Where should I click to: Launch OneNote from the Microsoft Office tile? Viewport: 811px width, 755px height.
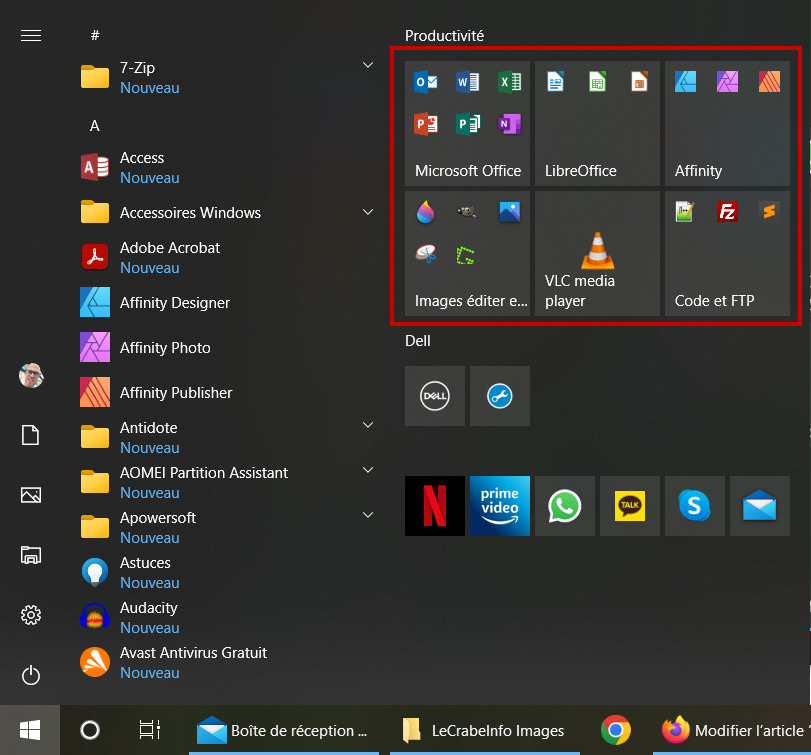click(x=509, y=124)
